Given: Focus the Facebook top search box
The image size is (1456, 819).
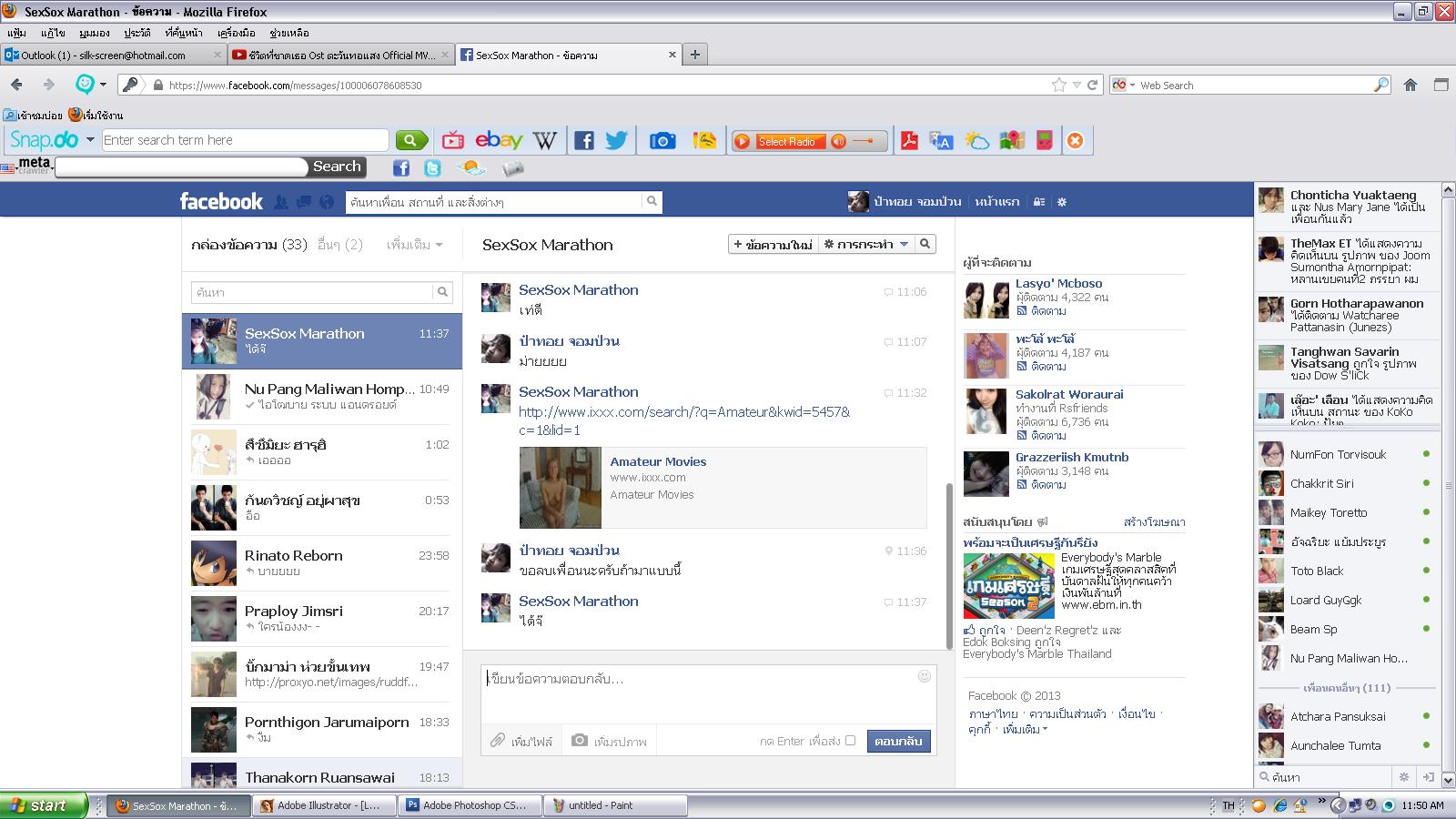Looking at the screenshot, I should (x=495, y=202).
